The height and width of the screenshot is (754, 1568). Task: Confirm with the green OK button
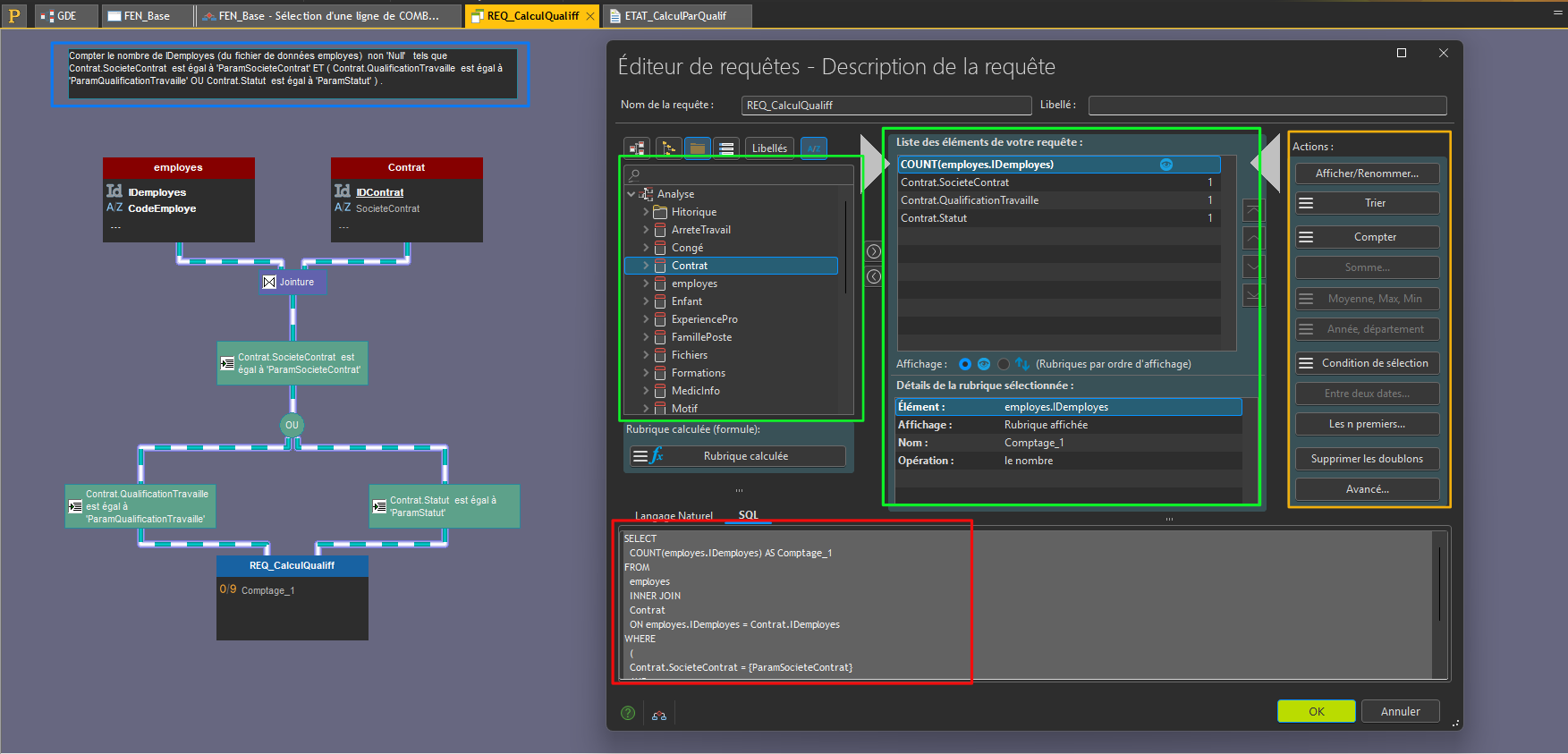(1317, 711)
